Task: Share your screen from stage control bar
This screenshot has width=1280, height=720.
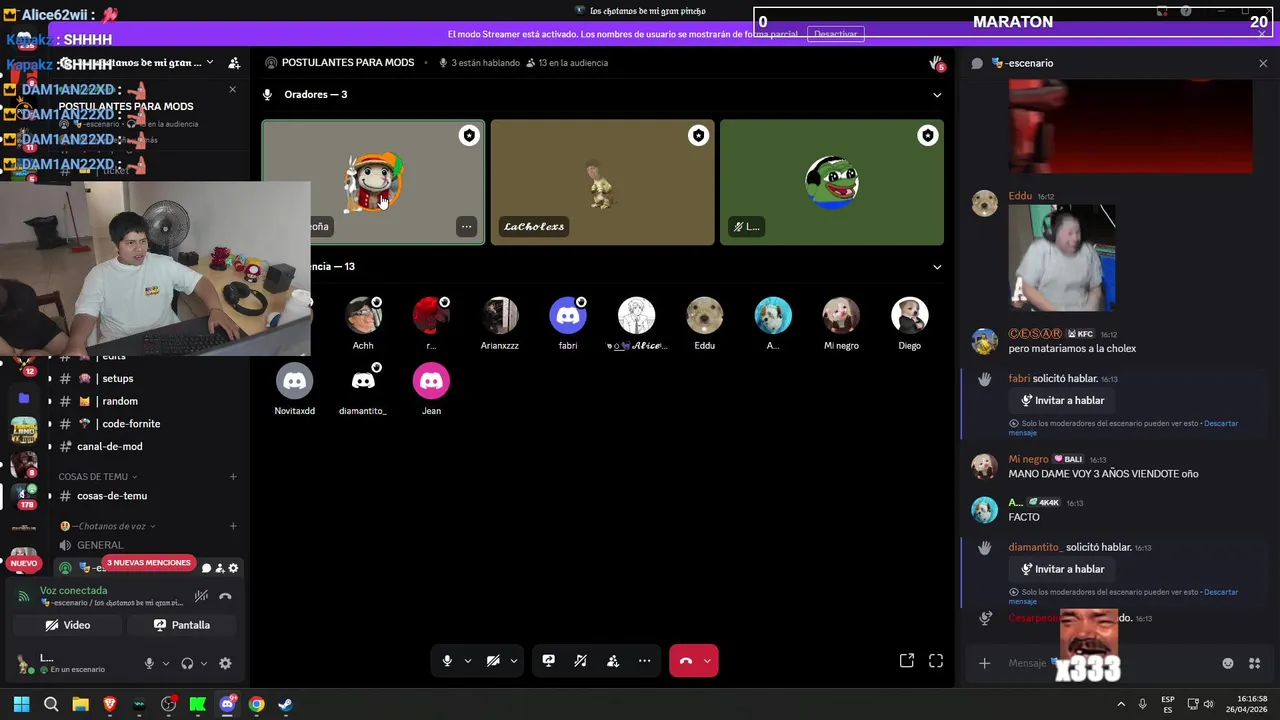Action: 548,661
